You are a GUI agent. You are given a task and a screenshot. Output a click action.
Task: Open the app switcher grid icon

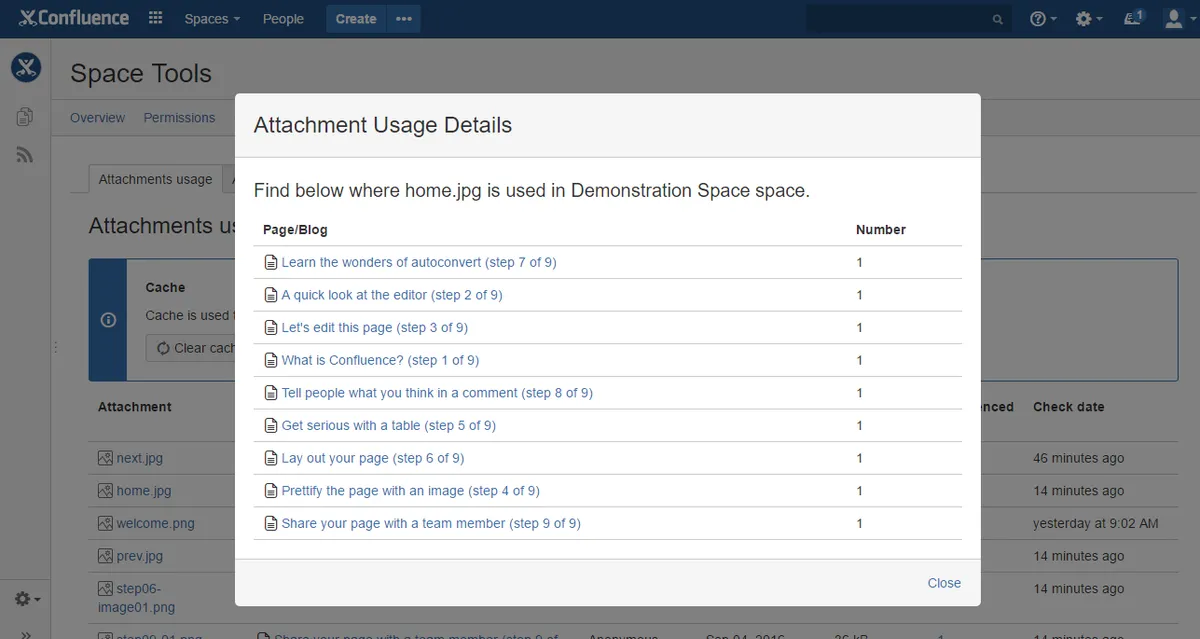[x=155, y=19]
